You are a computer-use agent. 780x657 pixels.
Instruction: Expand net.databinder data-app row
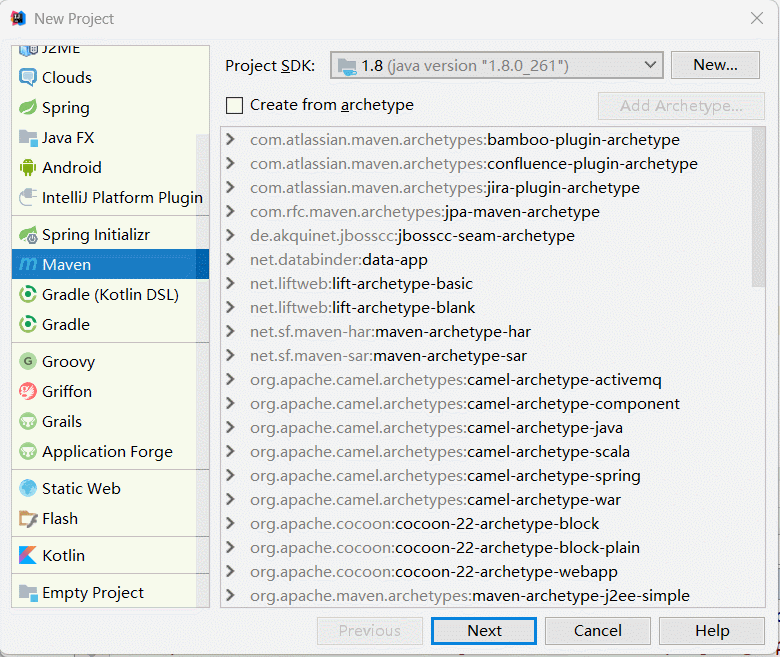[230, 259]
